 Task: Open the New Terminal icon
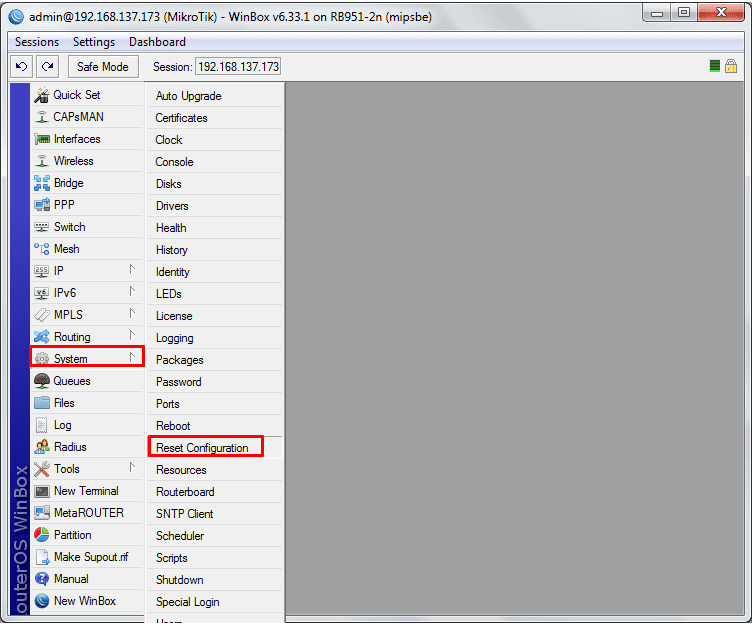point(41,491)
